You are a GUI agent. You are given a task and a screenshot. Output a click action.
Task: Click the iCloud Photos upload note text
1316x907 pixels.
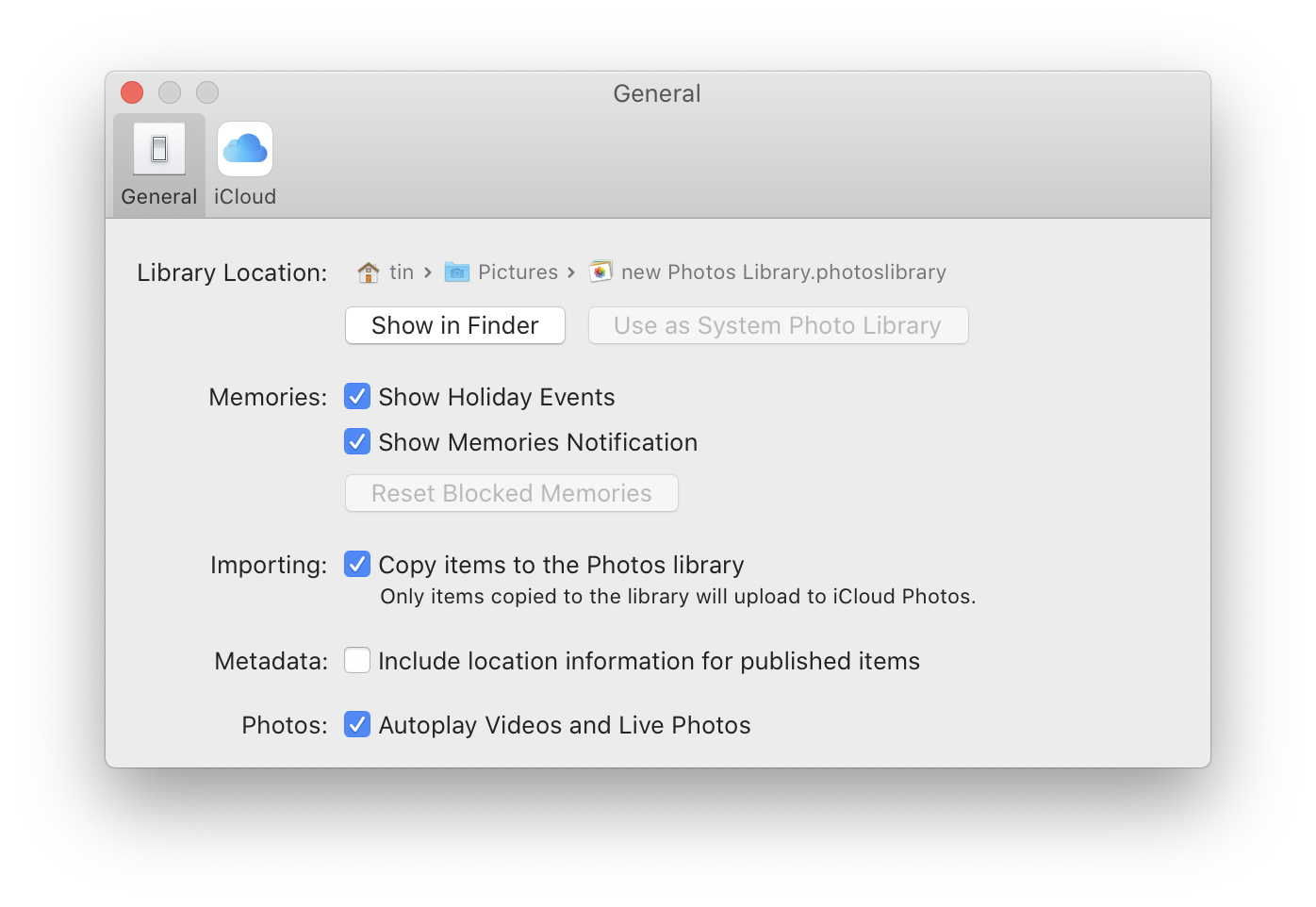678,597
